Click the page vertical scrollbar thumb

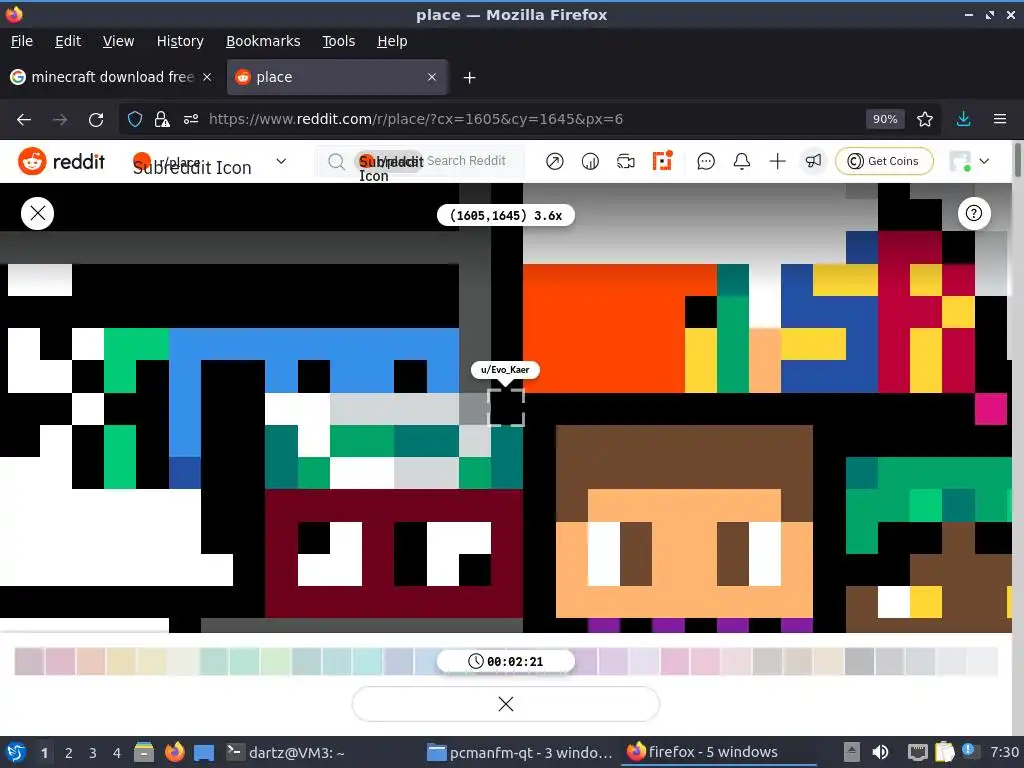pyautogui.click(x=1017, y=159)
